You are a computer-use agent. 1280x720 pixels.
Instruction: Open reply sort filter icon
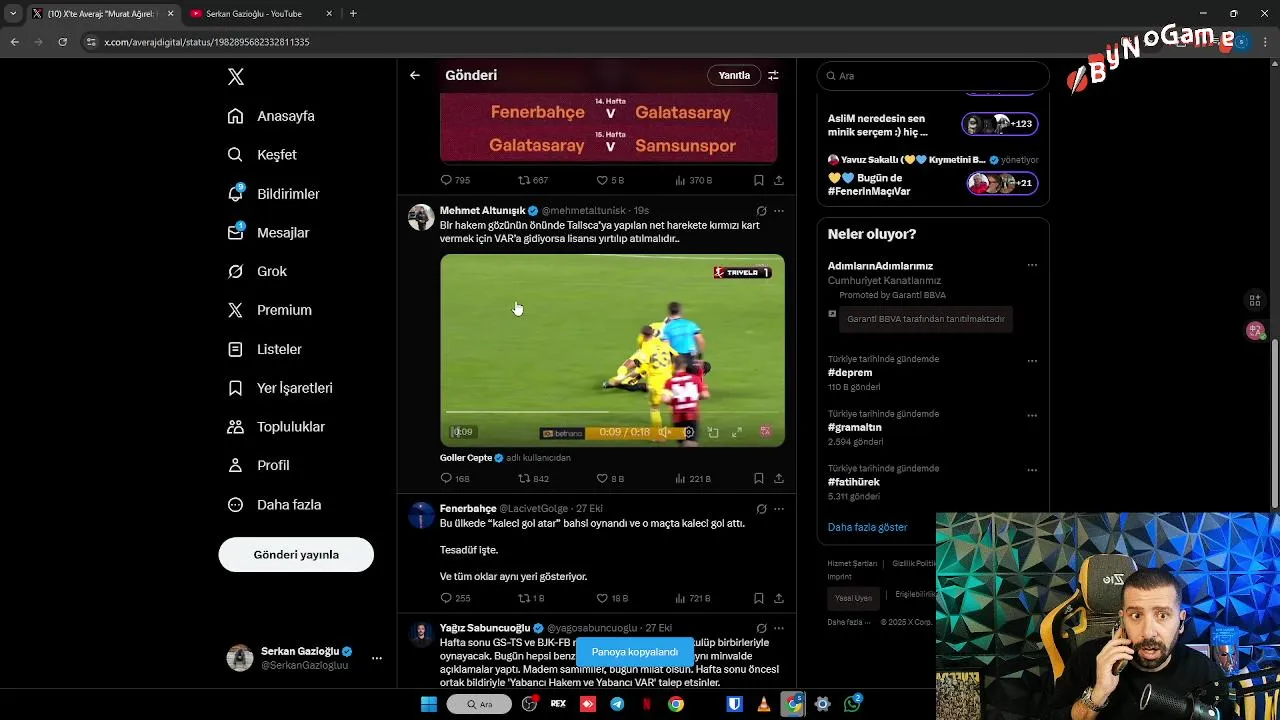[773, 75]
